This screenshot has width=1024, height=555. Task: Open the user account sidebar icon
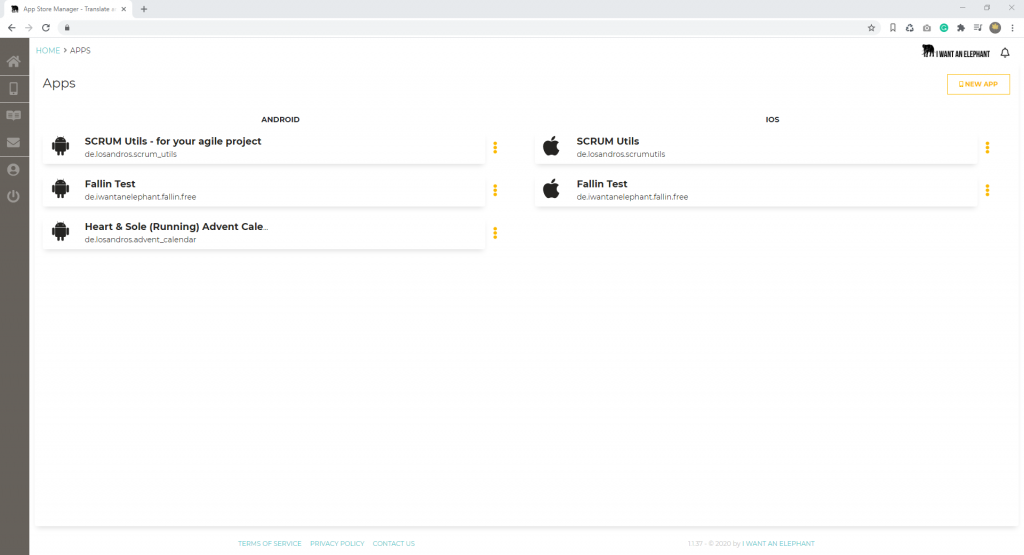14,170
